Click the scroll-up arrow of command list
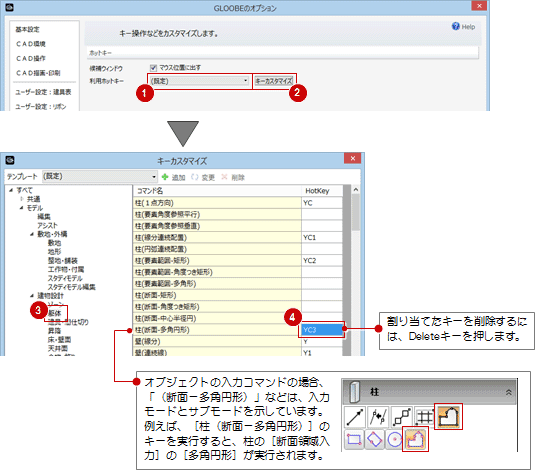Image resolution: width=535 pixels, height=470 pixels. pos(356,189)
